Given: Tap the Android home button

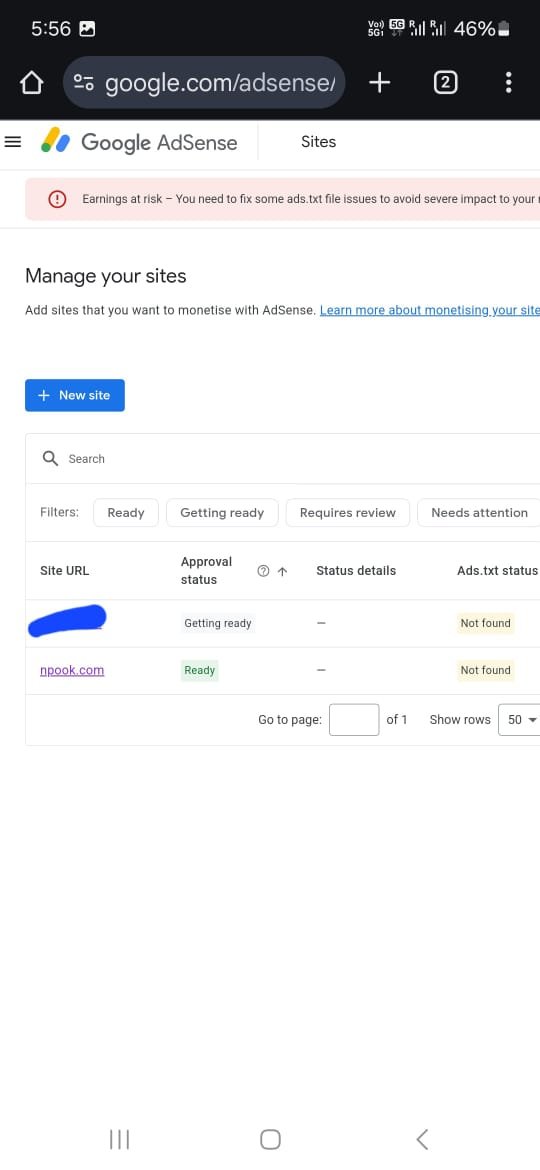Looking at the screenshot, I should (270, 1139).
